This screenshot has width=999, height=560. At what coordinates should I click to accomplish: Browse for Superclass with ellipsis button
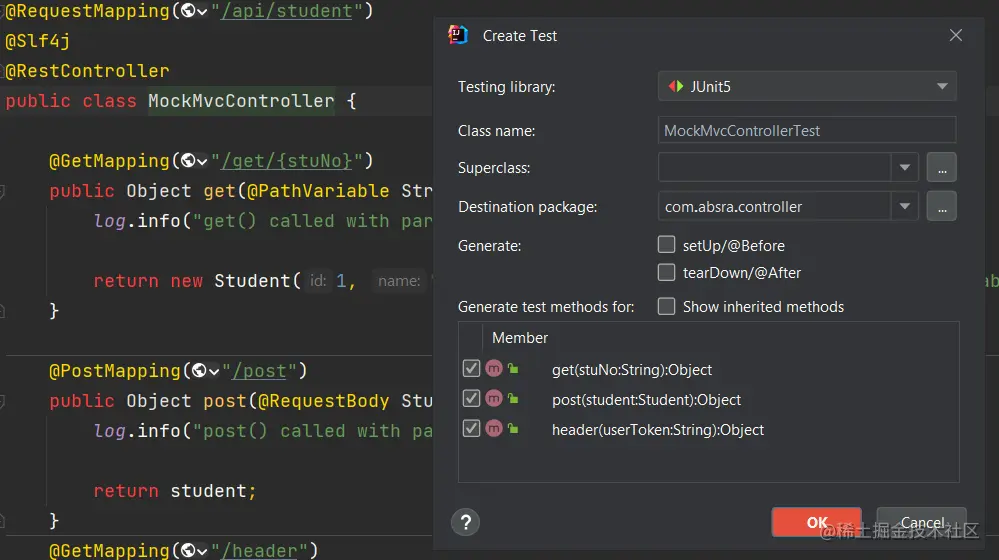(942, 168)
